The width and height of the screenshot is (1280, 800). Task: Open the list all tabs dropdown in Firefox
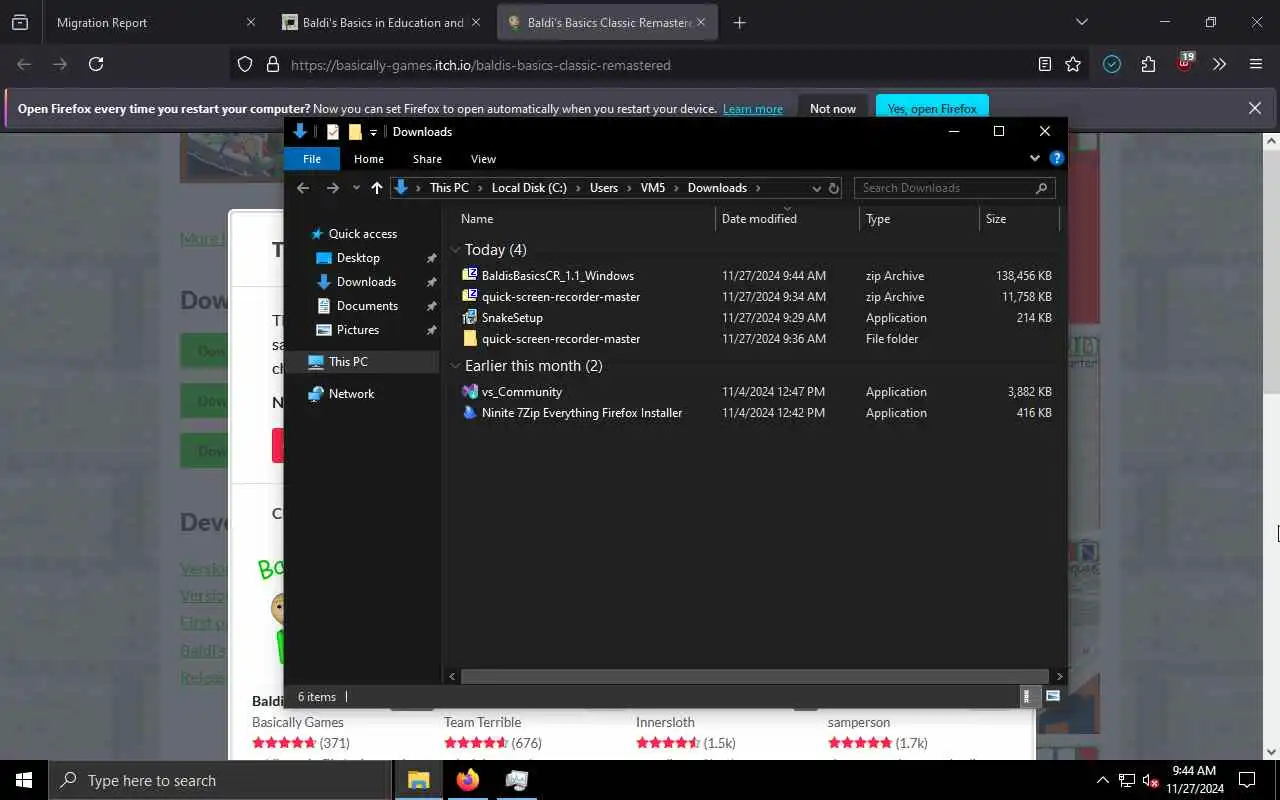click(1081, 22)
